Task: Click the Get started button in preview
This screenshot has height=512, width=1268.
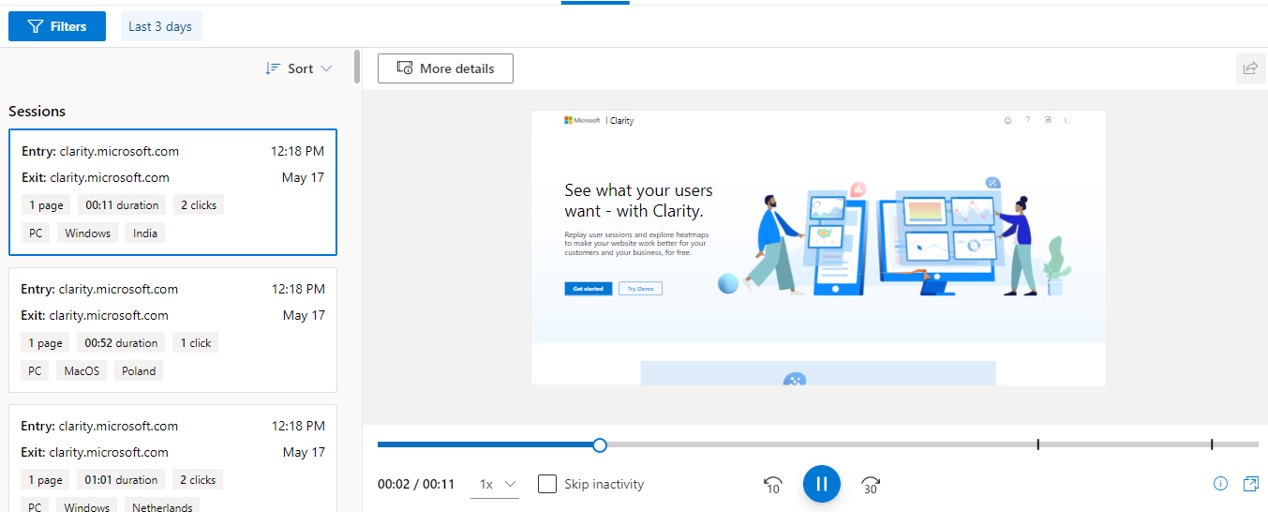Action: (588, 289)
